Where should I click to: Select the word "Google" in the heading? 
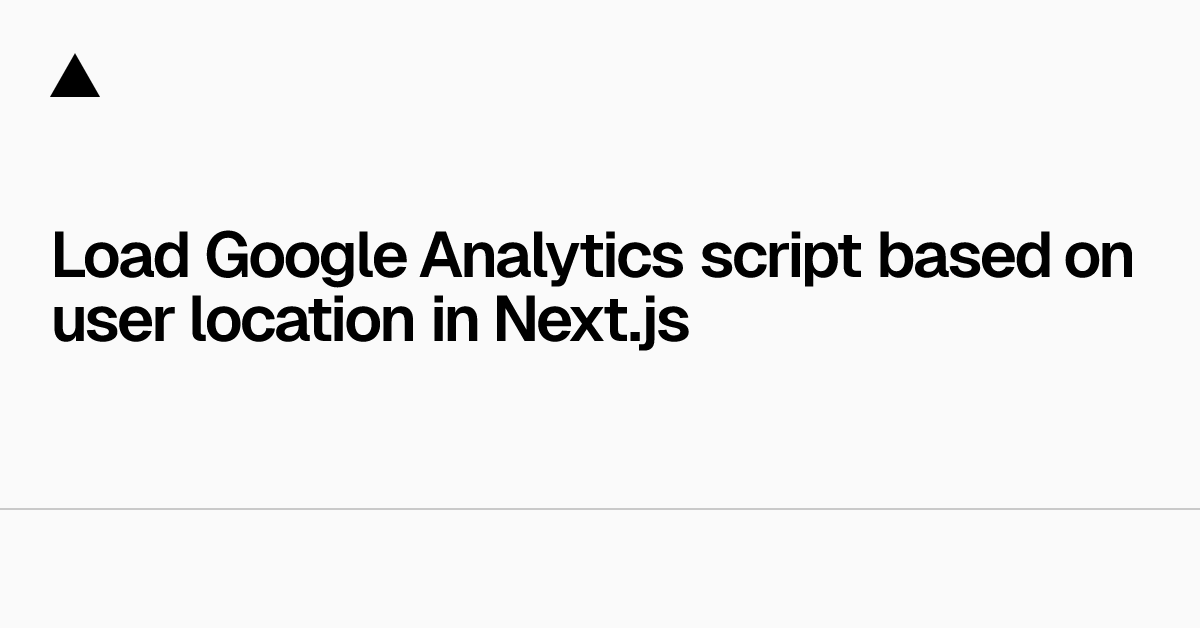(306, 257)
